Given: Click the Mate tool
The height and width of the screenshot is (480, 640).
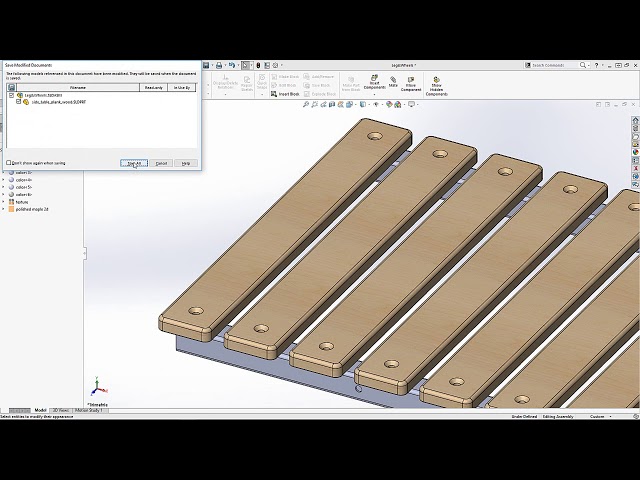Looking at the screenshot, I should [393, 82].
